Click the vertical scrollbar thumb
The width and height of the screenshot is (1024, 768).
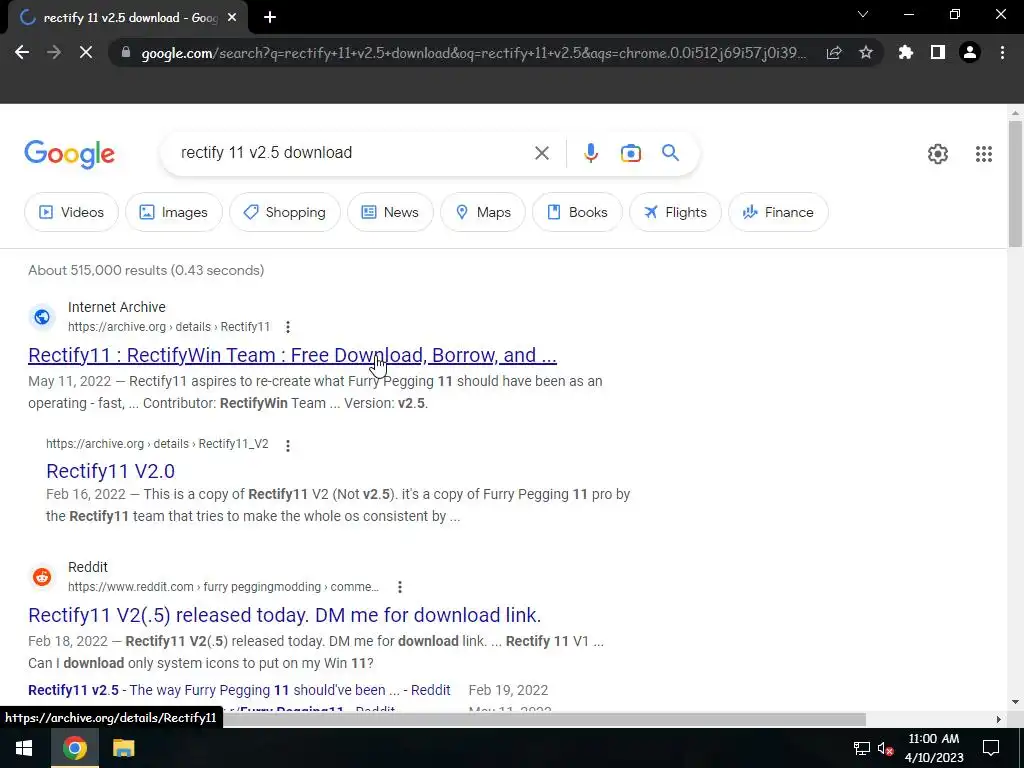(x=1016, y=184)
